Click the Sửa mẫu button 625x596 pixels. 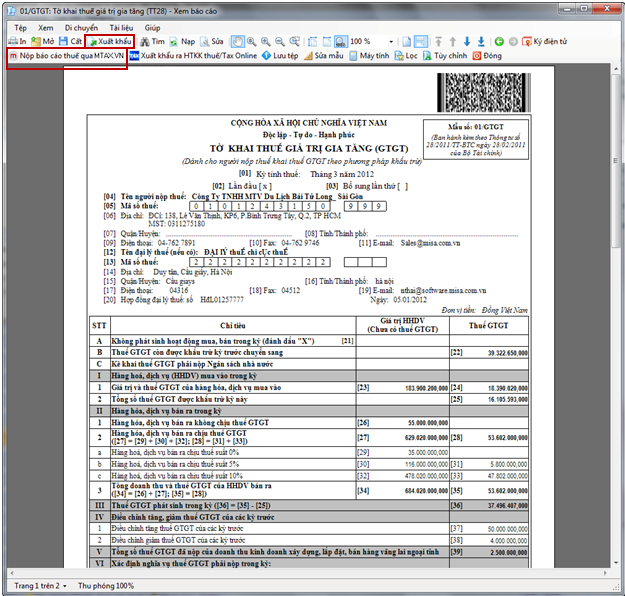(324, 56)
